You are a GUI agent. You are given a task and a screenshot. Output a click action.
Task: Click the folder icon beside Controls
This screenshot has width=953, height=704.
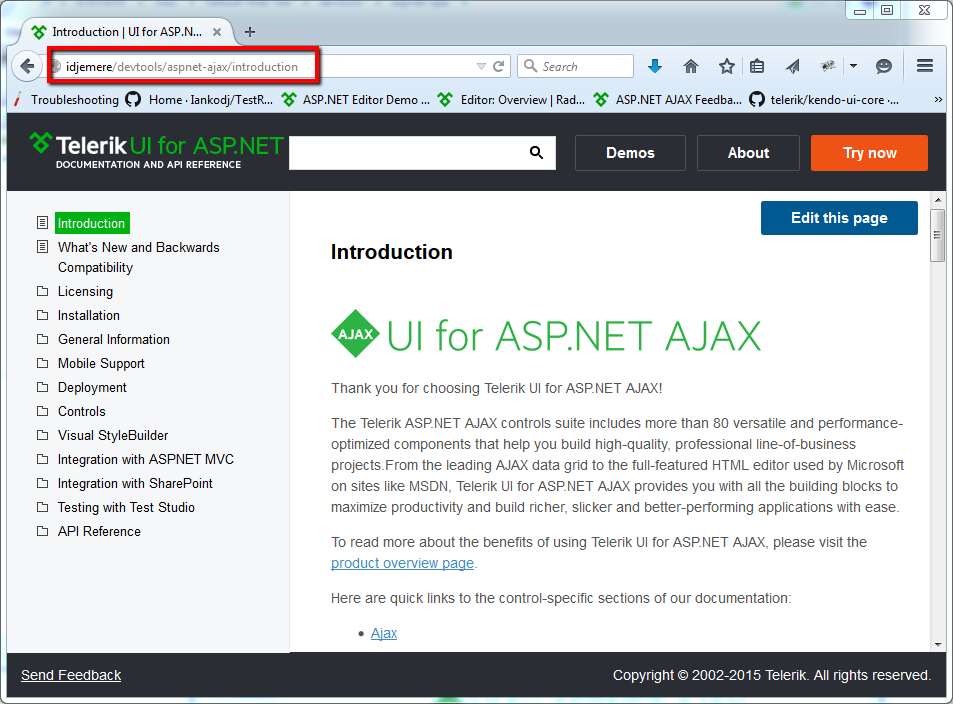coord(43,411)
